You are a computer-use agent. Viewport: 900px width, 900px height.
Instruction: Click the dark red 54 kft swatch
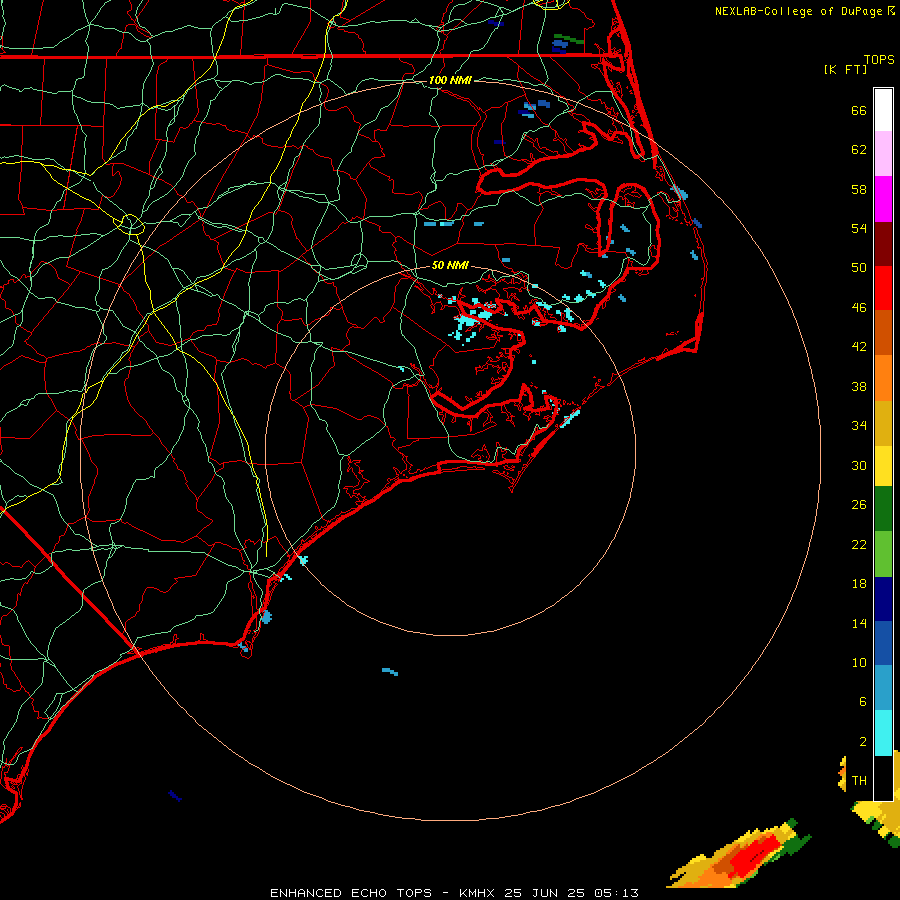click(x=883, y=244)
